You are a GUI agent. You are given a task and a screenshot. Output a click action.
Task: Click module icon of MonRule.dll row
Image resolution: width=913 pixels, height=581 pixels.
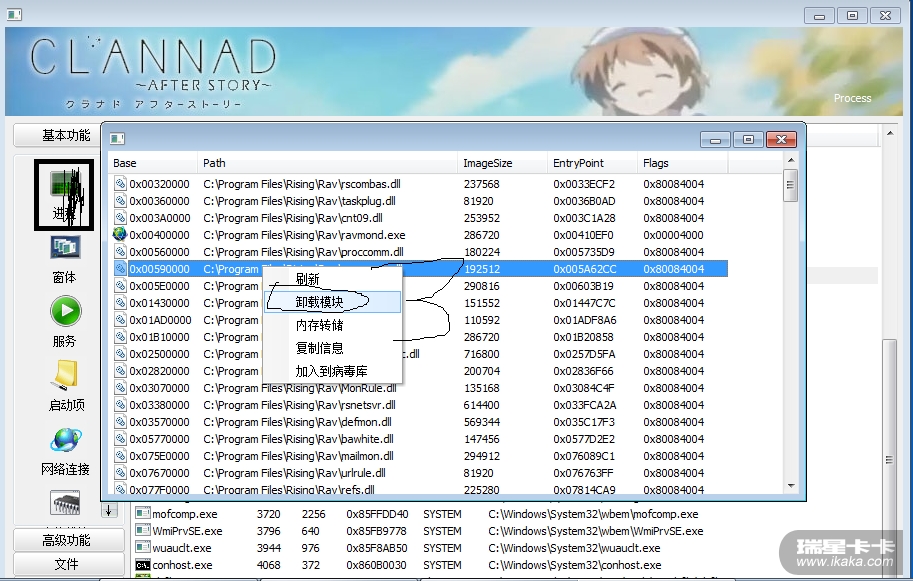coord(120,388)
